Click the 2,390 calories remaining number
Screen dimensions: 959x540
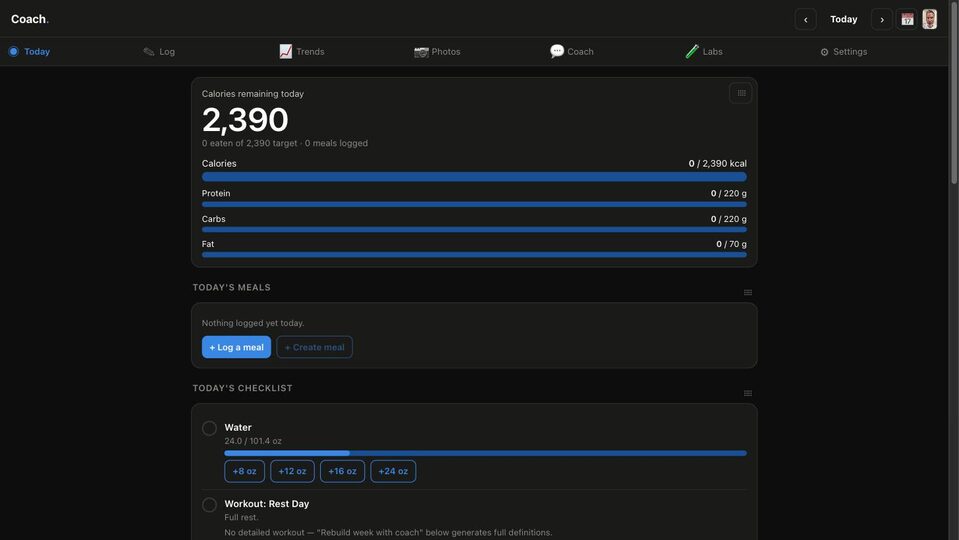click(x=245, y=120)
